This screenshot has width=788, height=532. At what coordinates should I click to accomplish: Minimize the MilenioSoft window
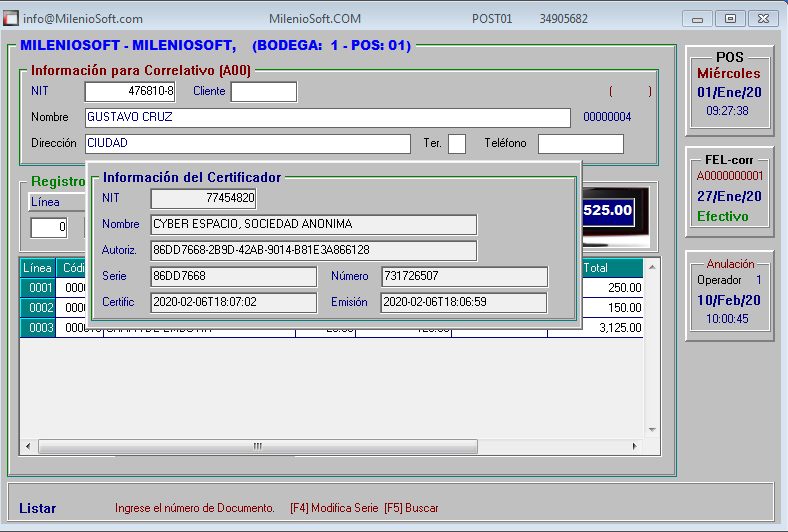(697, 19)
